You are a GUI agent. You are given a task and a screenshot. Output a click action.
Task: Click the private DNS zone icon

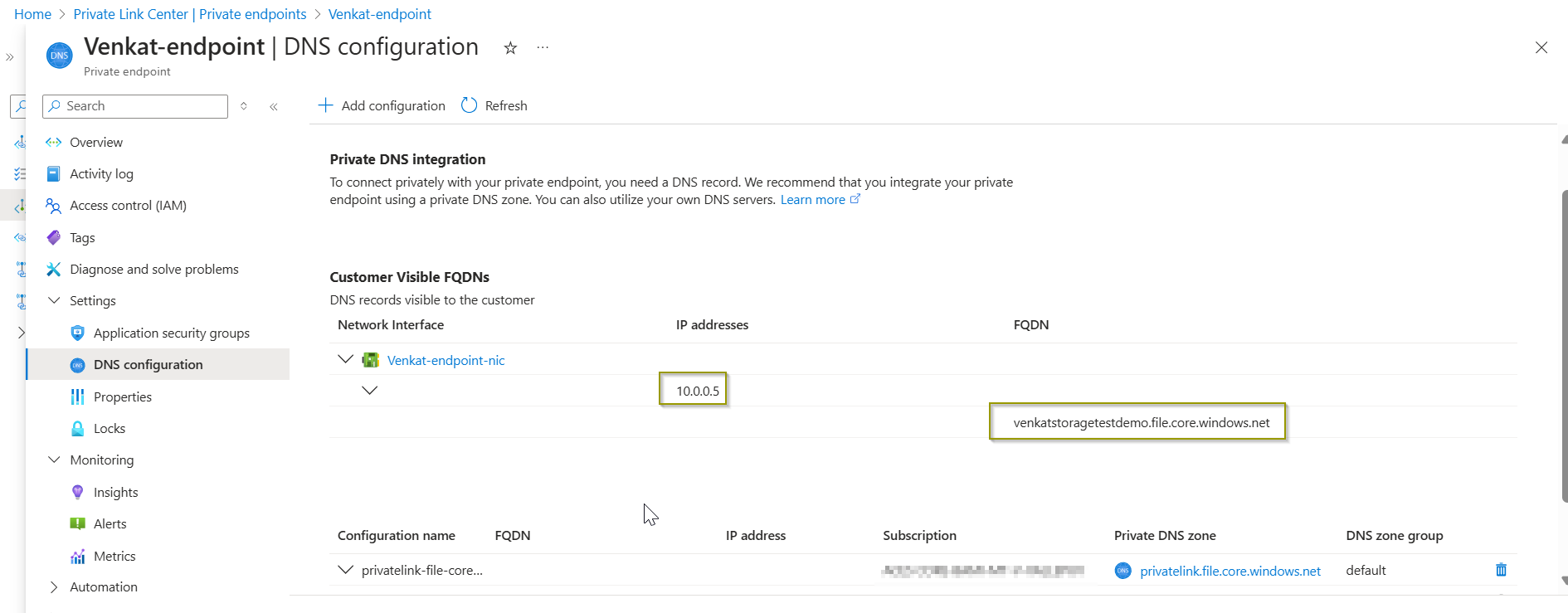(x=1122, y=571)
